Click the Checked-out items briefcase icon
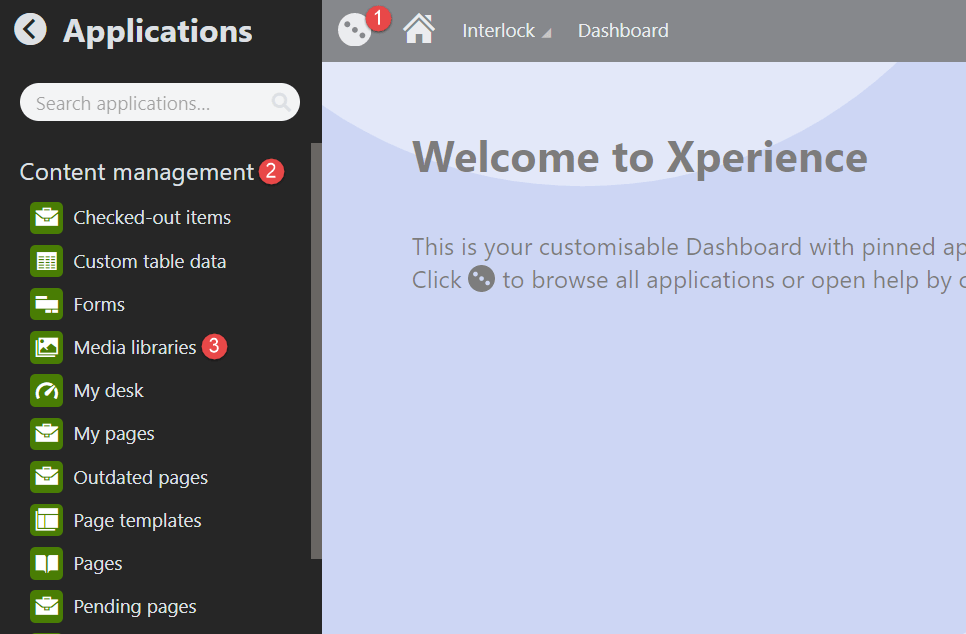This screenshot has width=966, height=634. click(x=47, y=217)
